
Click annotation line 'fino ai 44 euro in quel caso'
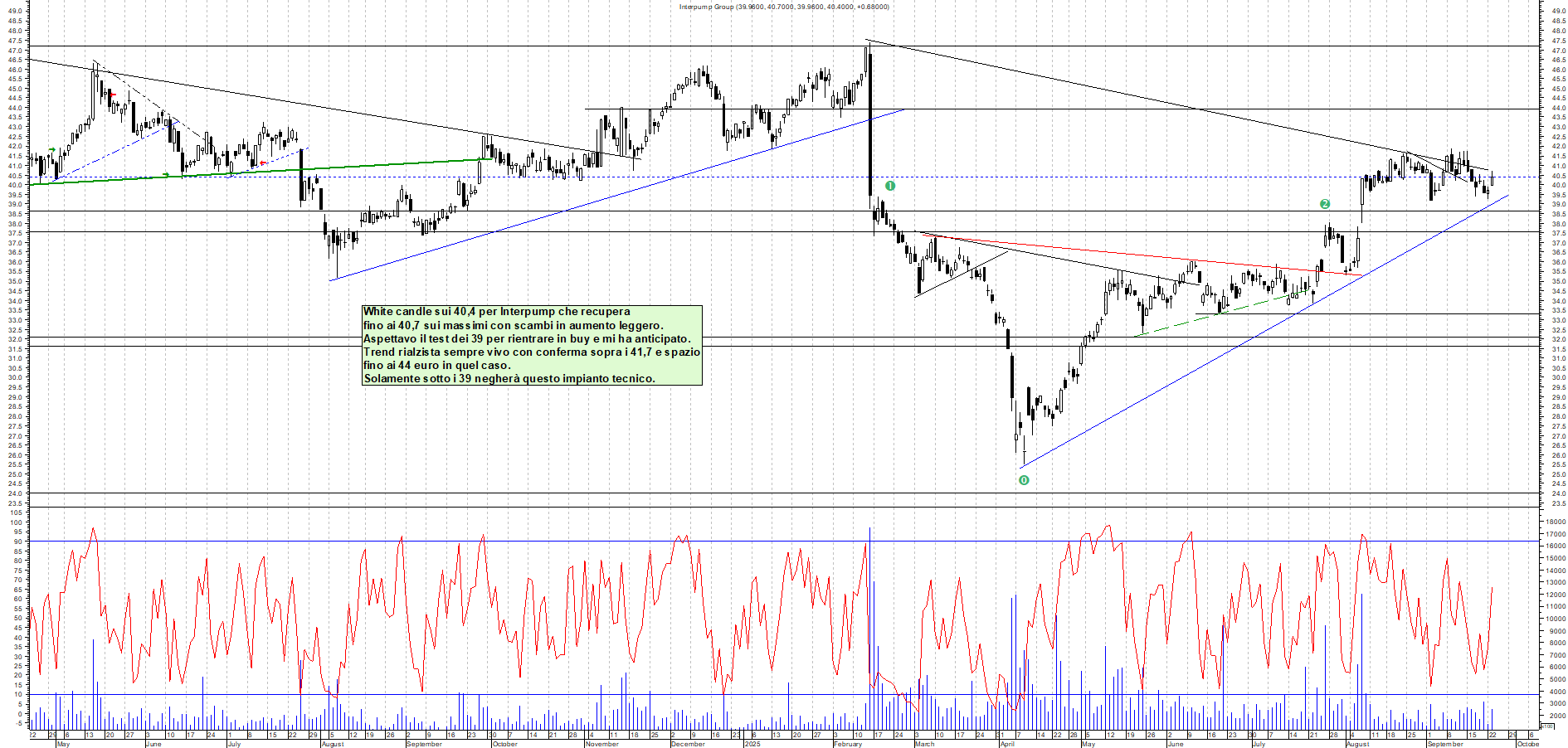point(437,365)
